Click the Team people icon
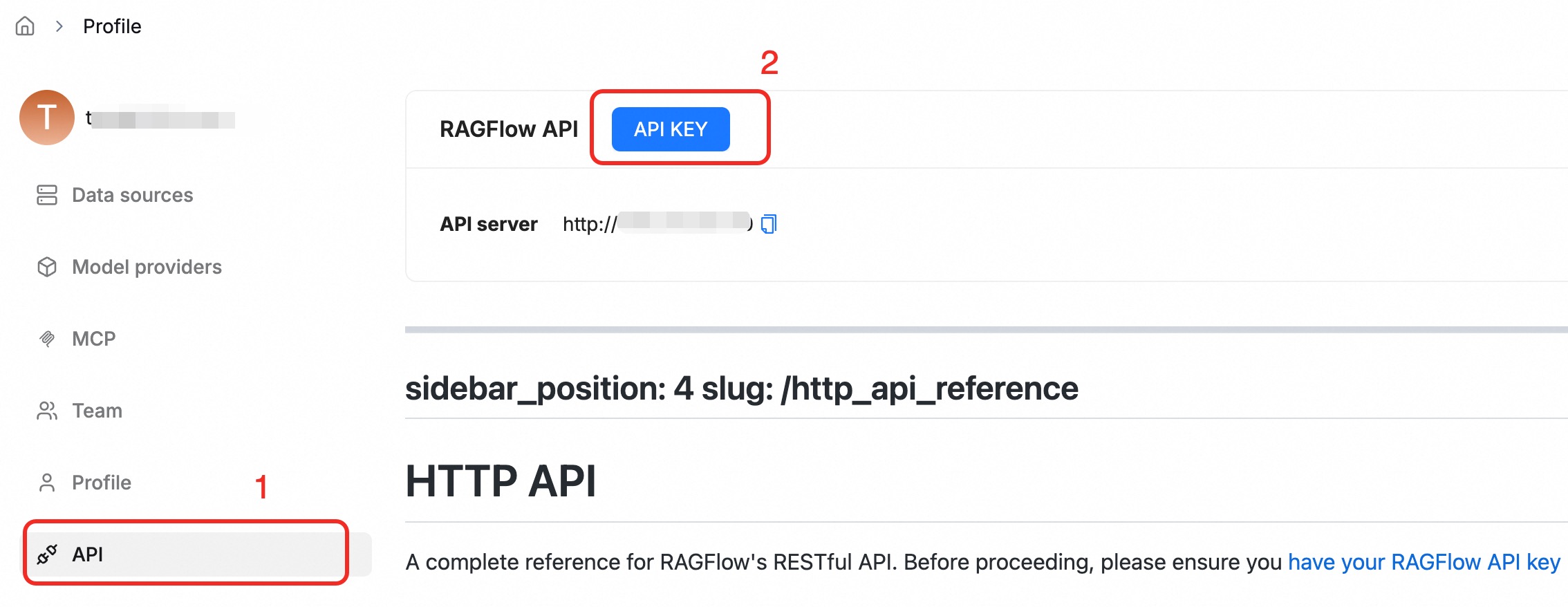1568x607 pixels. [x=47, y=411]
